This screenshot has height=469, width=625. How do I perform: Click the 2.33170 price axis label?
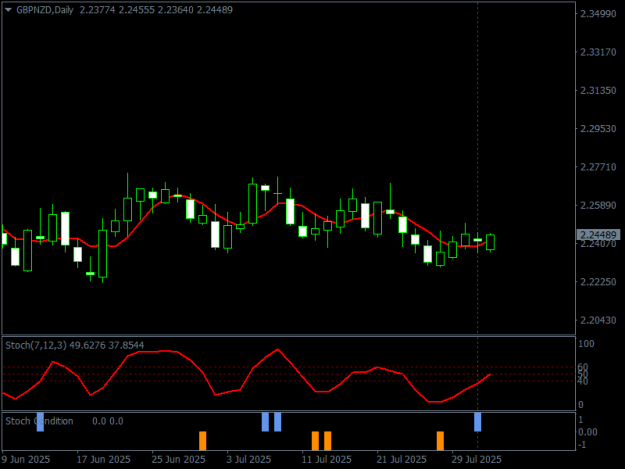598,52
